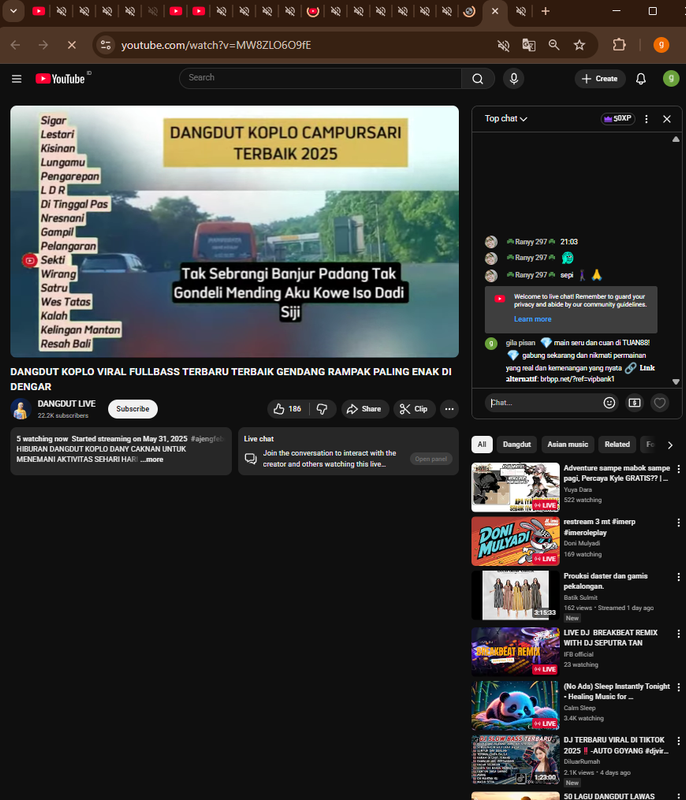Open live chat options three-dot menu
The width and height of the screenshot is (686, 800).
point(646,119)
